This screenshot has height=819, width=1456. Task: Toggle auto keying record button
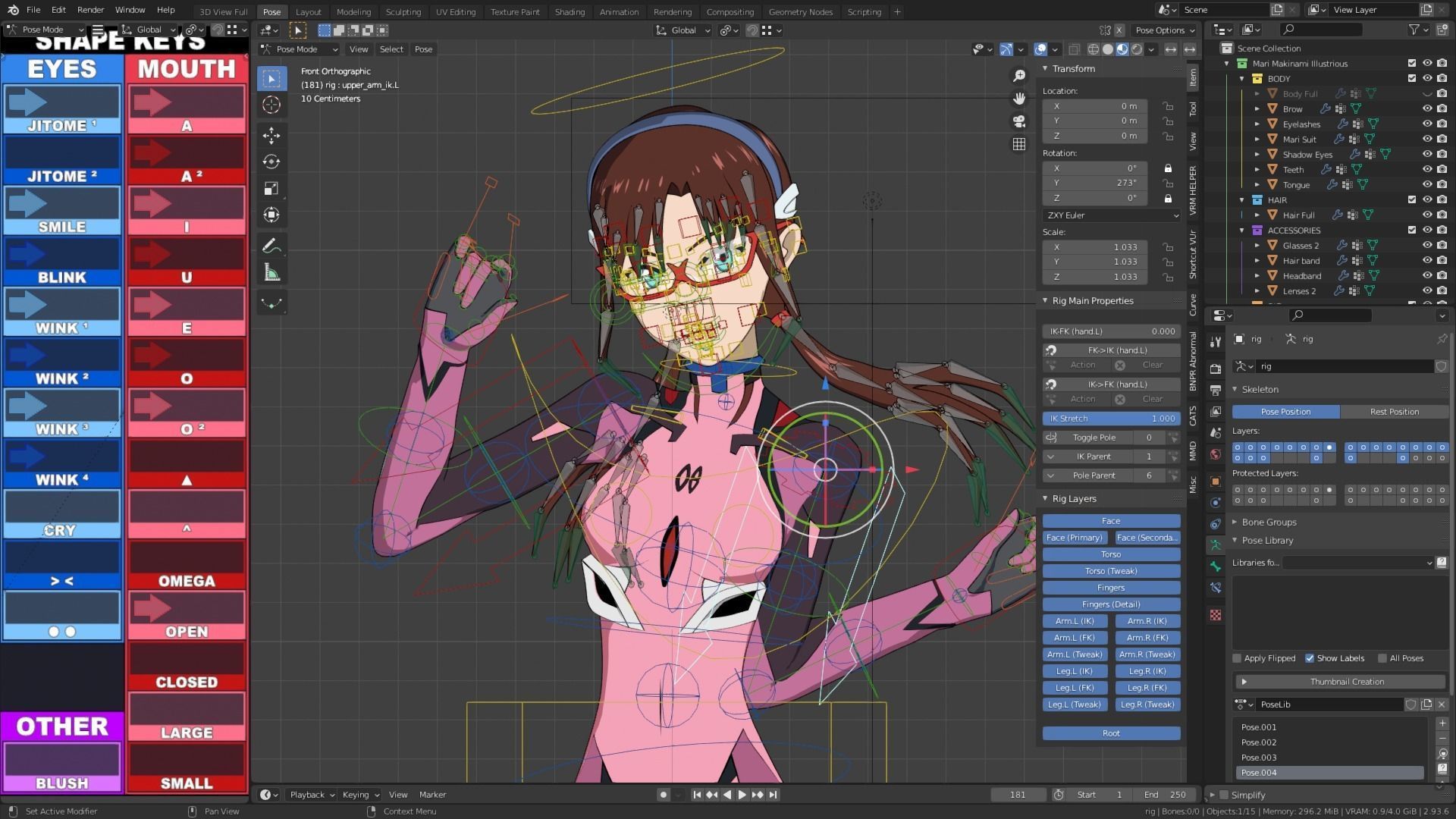tap(664, 795)
